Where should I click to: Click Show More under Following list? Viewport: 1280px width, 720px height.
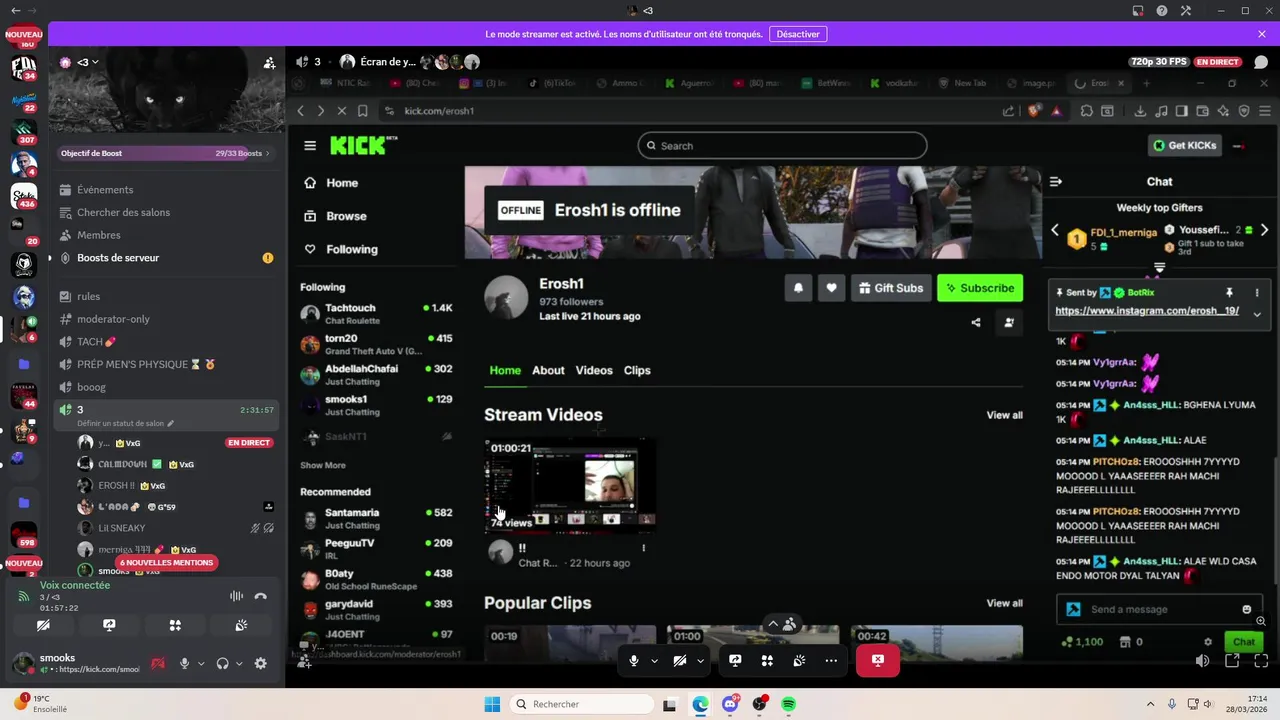(323, 465)
